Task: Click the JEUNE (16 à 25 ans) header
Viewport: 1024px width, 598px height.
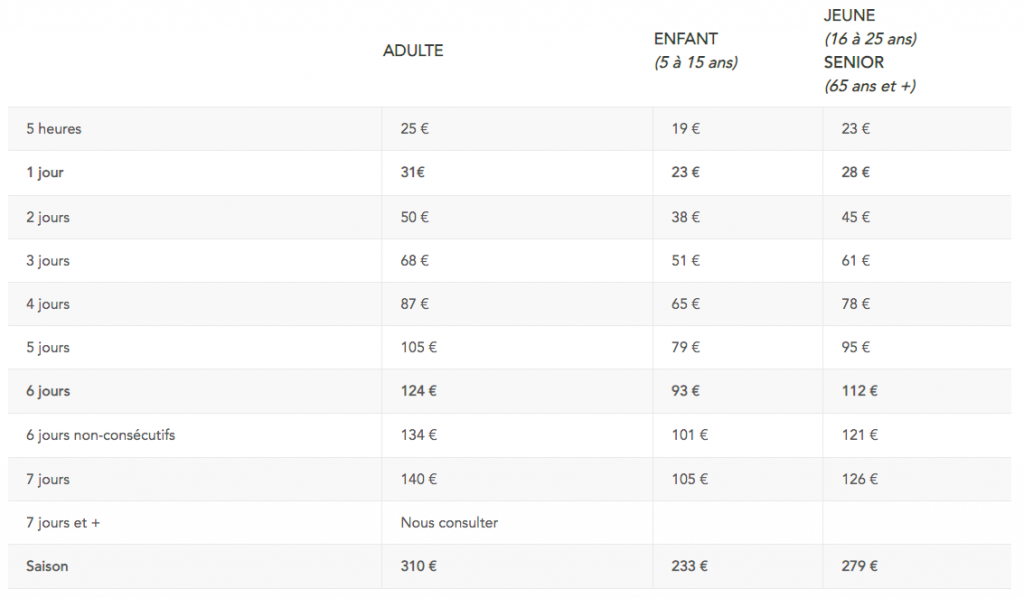Action: 870,27
